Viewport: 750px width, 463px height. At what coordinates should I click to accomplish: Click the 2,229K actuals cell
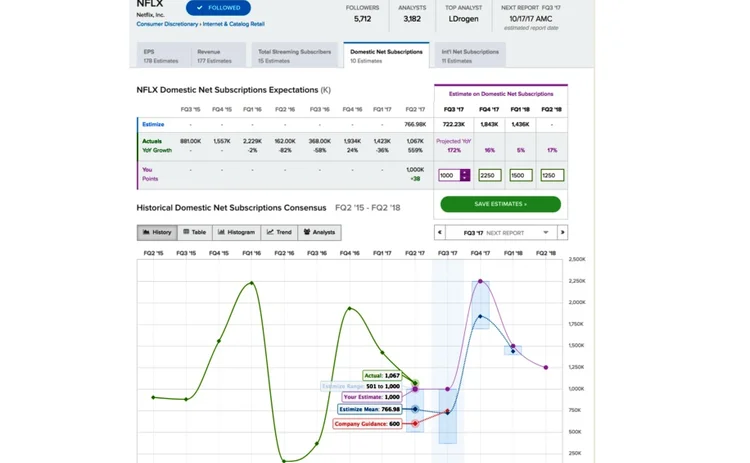252,141
